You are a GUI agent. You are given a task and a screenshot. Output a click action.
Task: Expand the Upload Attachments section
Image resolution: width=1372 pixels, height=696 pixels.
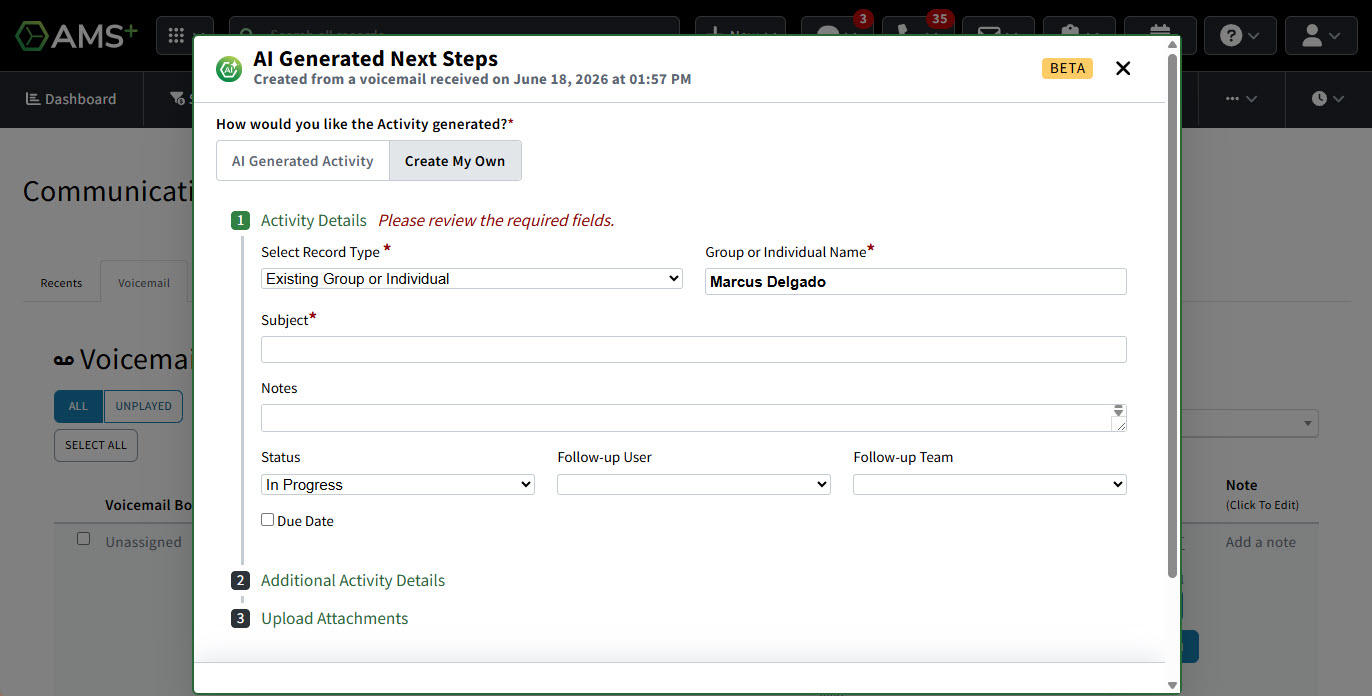tap(335, 619)
